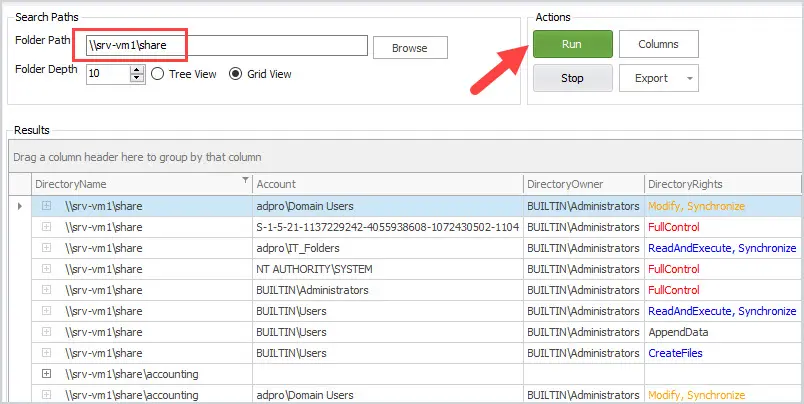Expand the BUILTIN\Users CreateFiles row
The height and width of the screenshot is (404, 804).
[x=47, y=353]
